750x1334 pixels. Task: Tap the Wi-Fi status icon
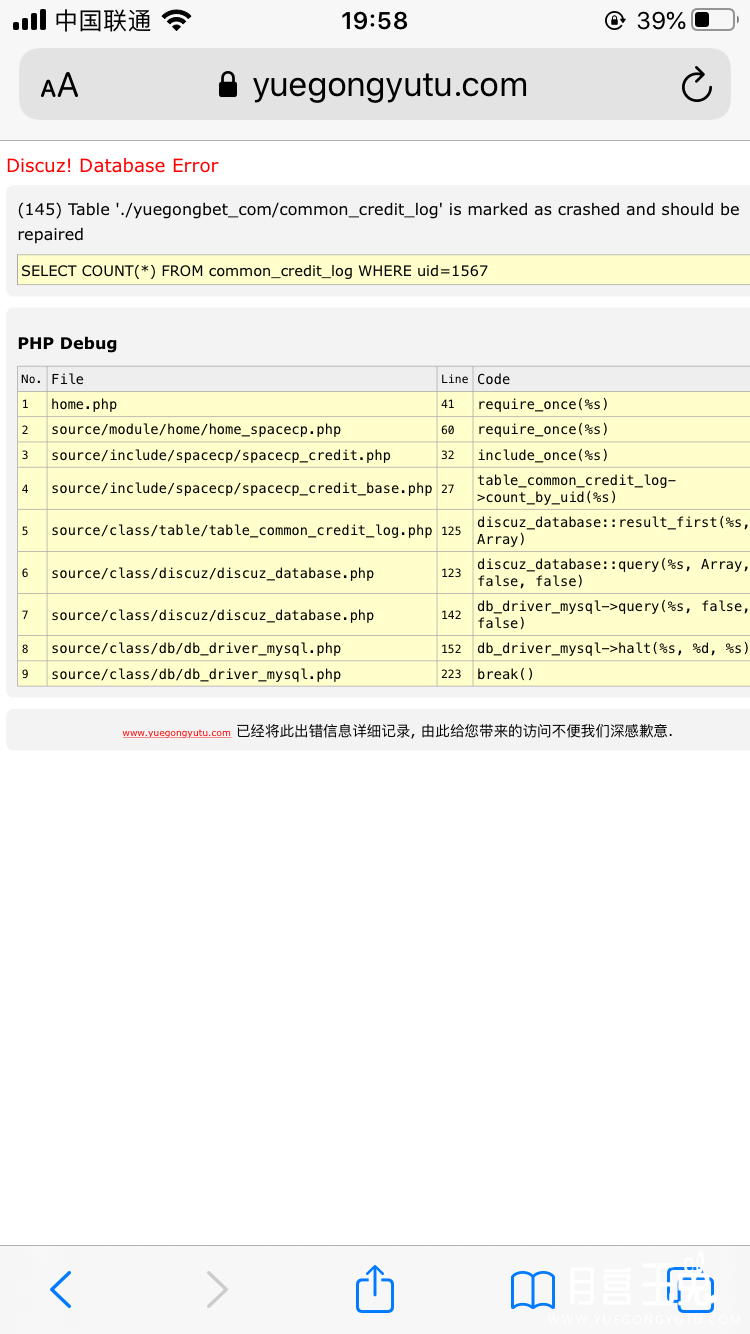point(177,20)
